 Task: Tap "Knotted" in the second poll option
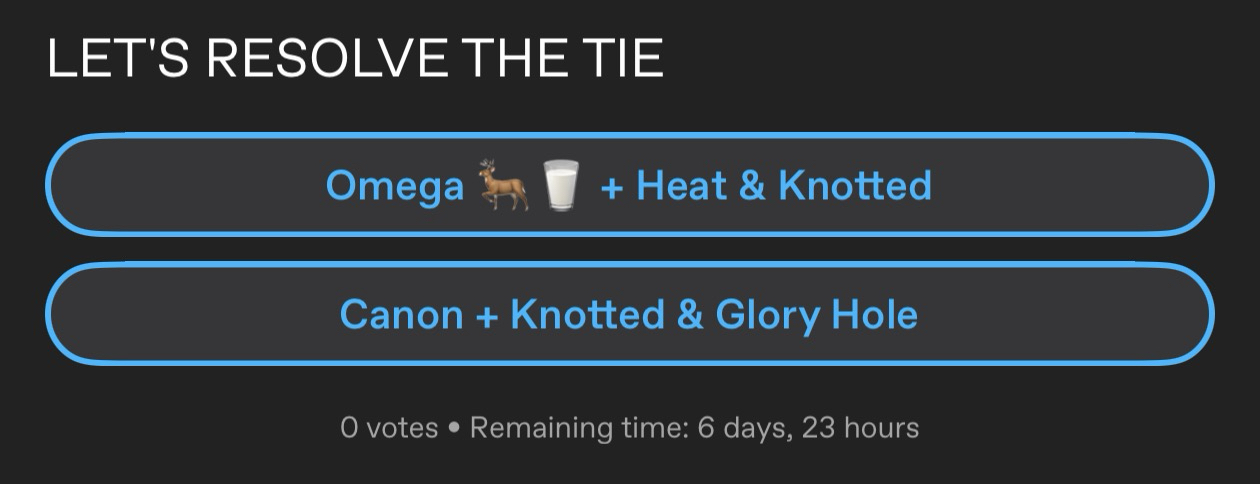click(x=587, y=315)
